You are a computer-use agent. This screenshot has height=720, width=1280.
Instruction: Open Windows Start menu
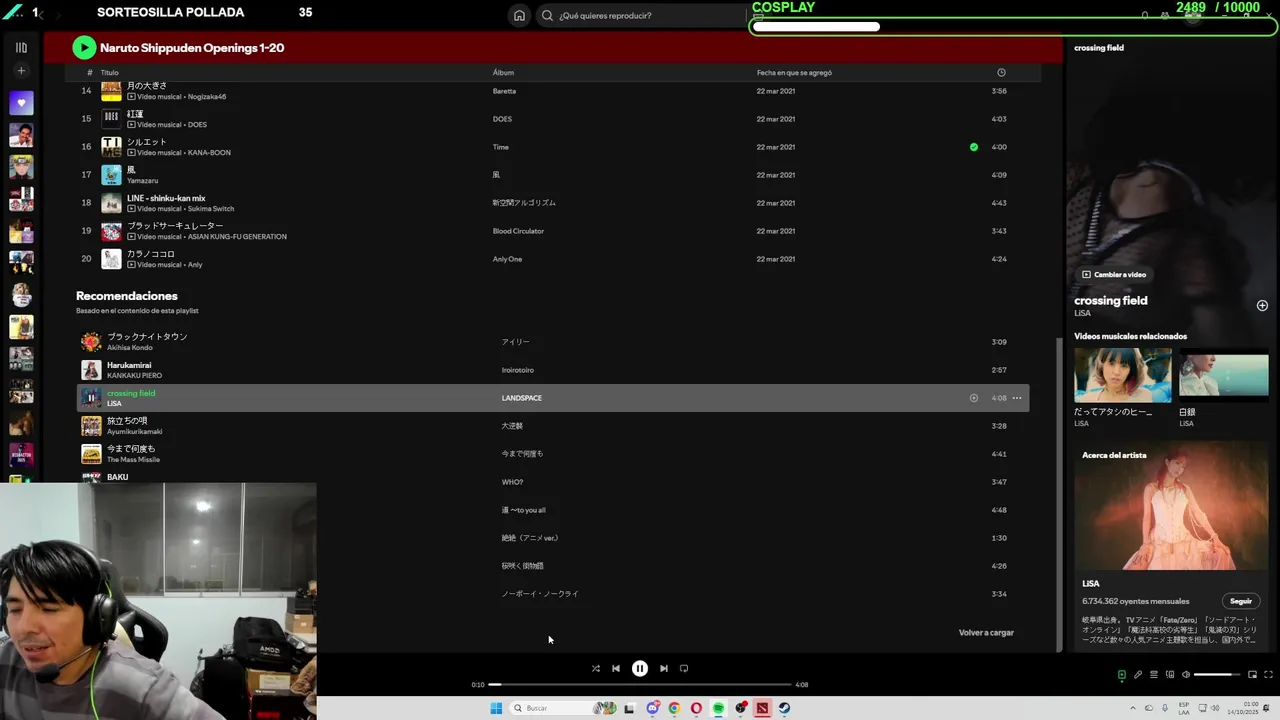496,708
